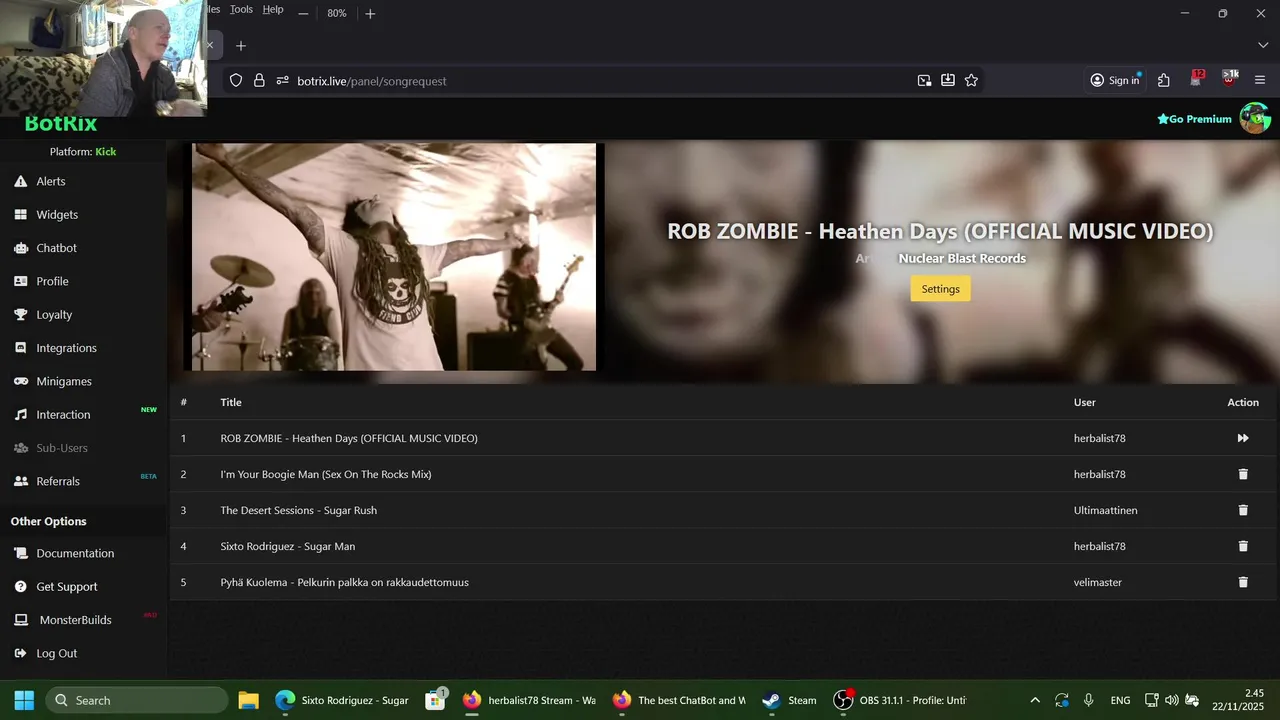This screenshot has height=720, width=1280.
Task: Click the ENG language indicator
Action: pyautogui.click(x=1120, y=700)
